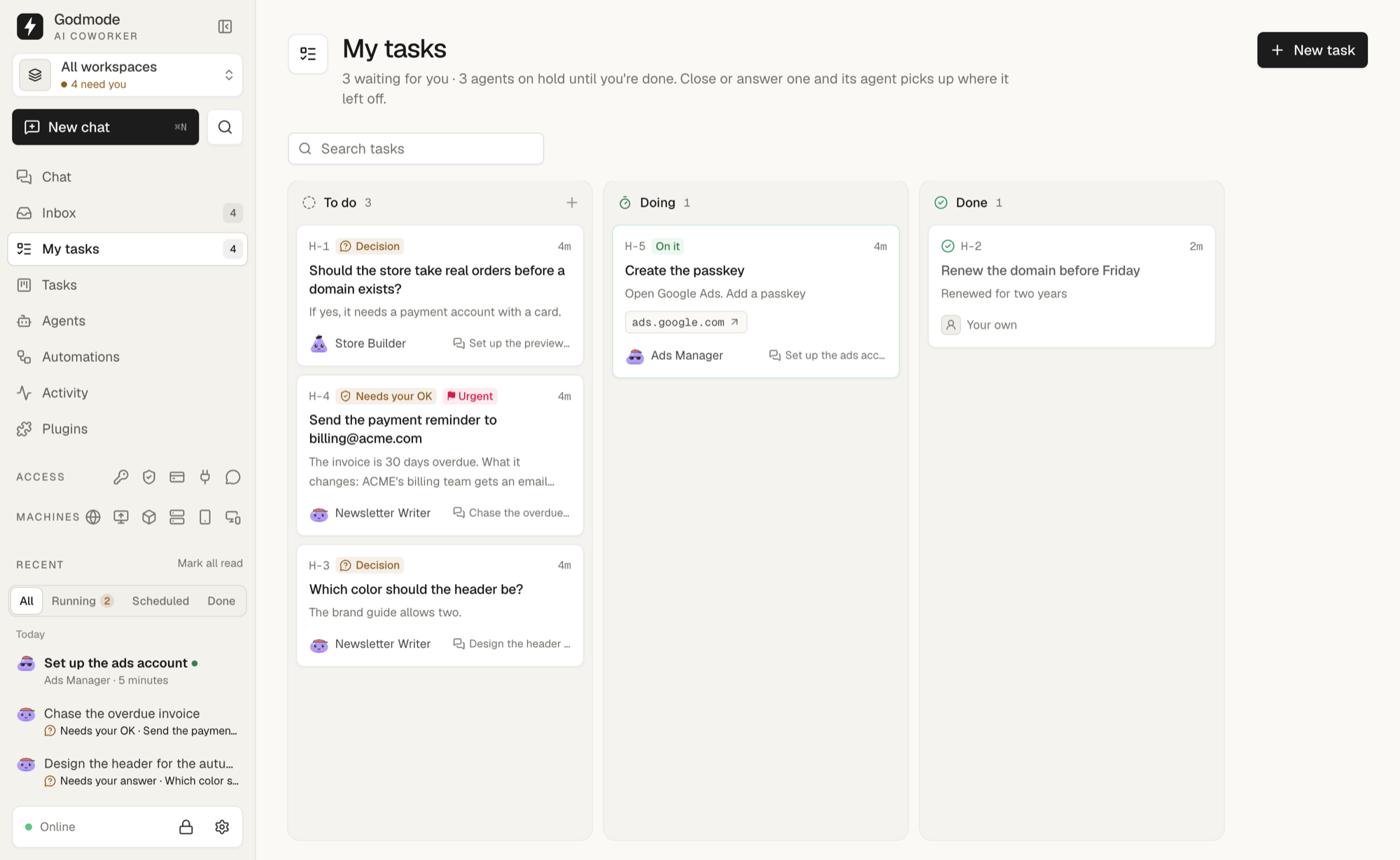Click the shield check icon under Access
The height and width of the screenshot is (860, 1400).
[149, 477]
